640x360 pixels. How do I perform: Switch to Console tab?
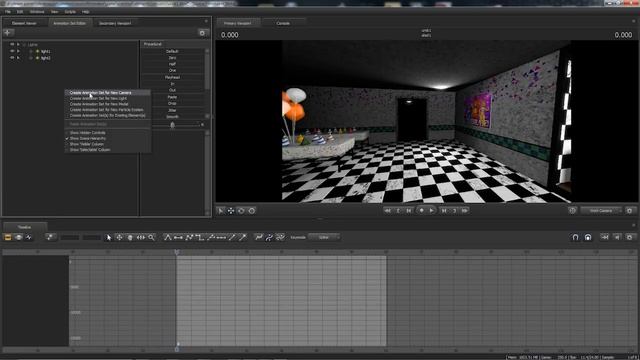tap(283, 23)
